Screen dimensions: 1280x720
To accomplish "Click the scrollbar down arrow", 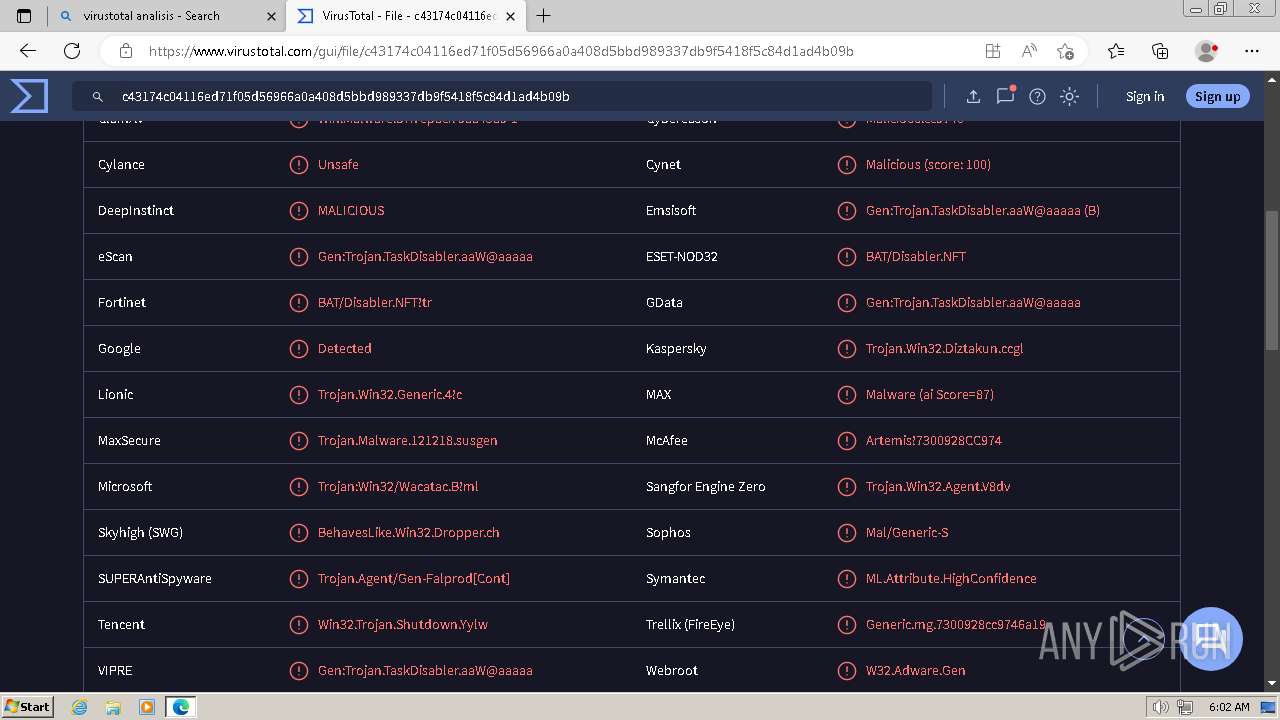I will (x=1272, y=684).
